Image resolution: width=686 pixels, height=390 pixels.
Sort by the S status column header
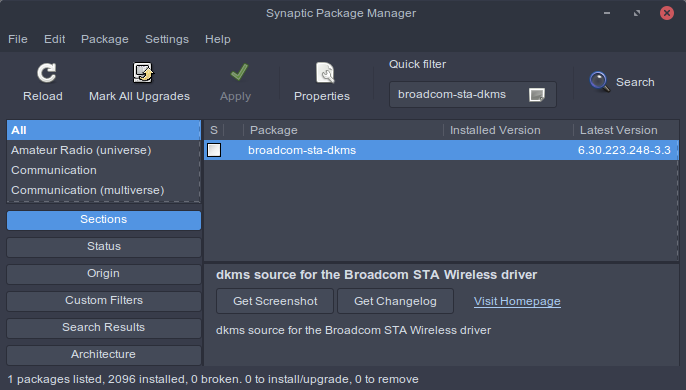click(214, 130)
